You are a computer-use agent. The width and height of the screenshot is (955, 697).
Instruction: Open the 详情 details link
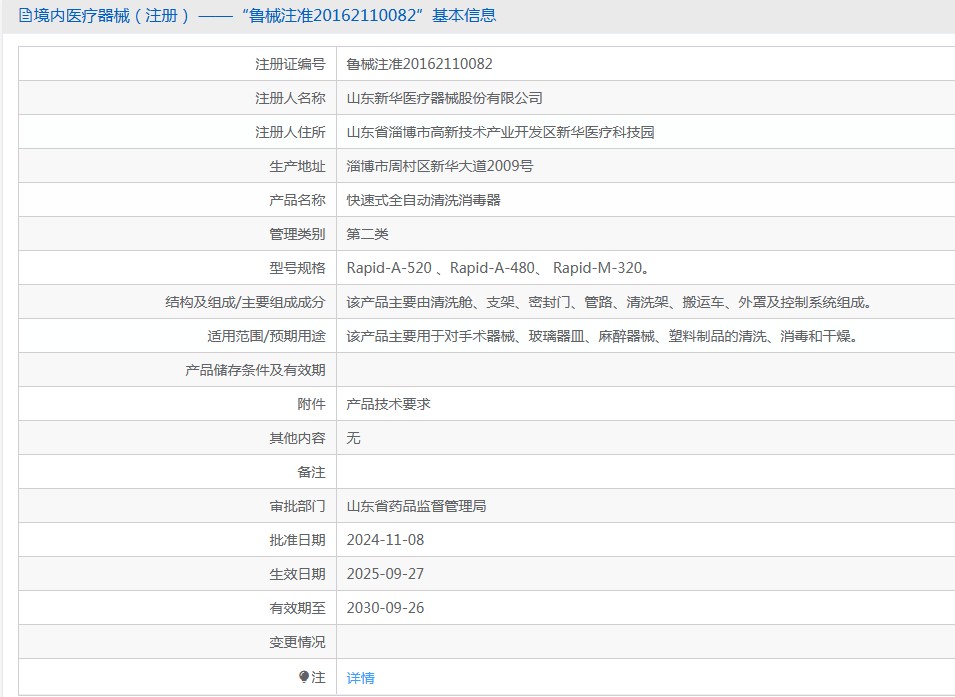pos(361,678)
